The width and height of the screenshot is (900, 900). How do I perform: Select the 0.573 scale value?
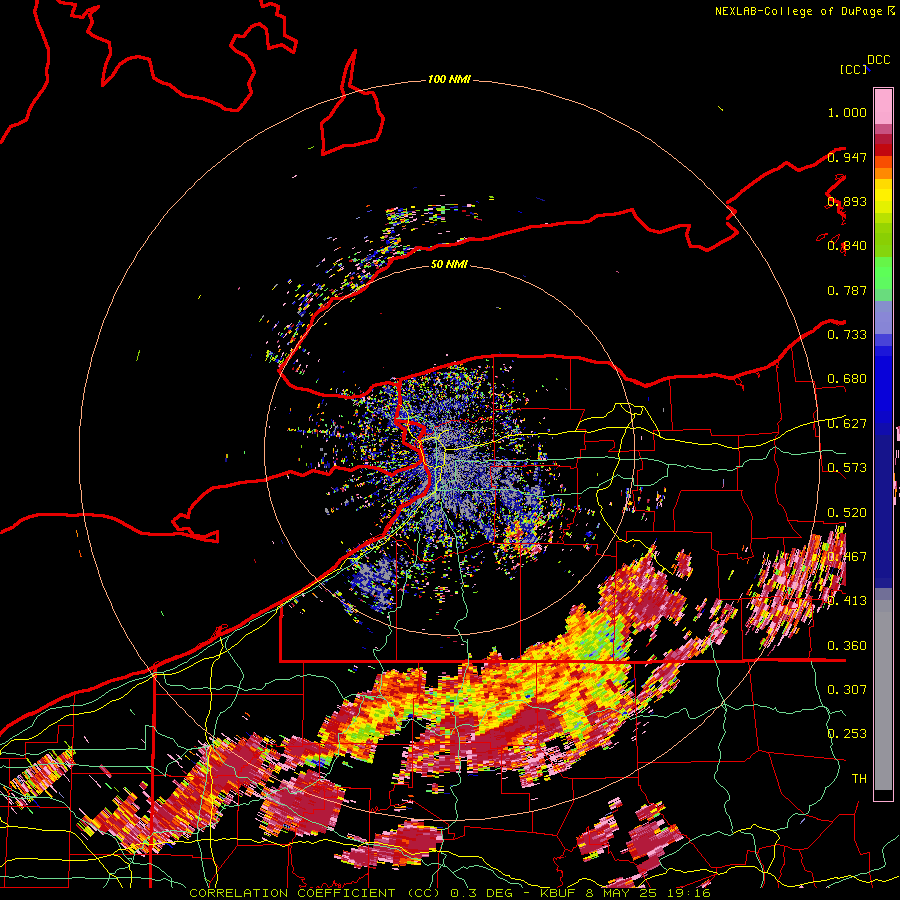[847, 468]
